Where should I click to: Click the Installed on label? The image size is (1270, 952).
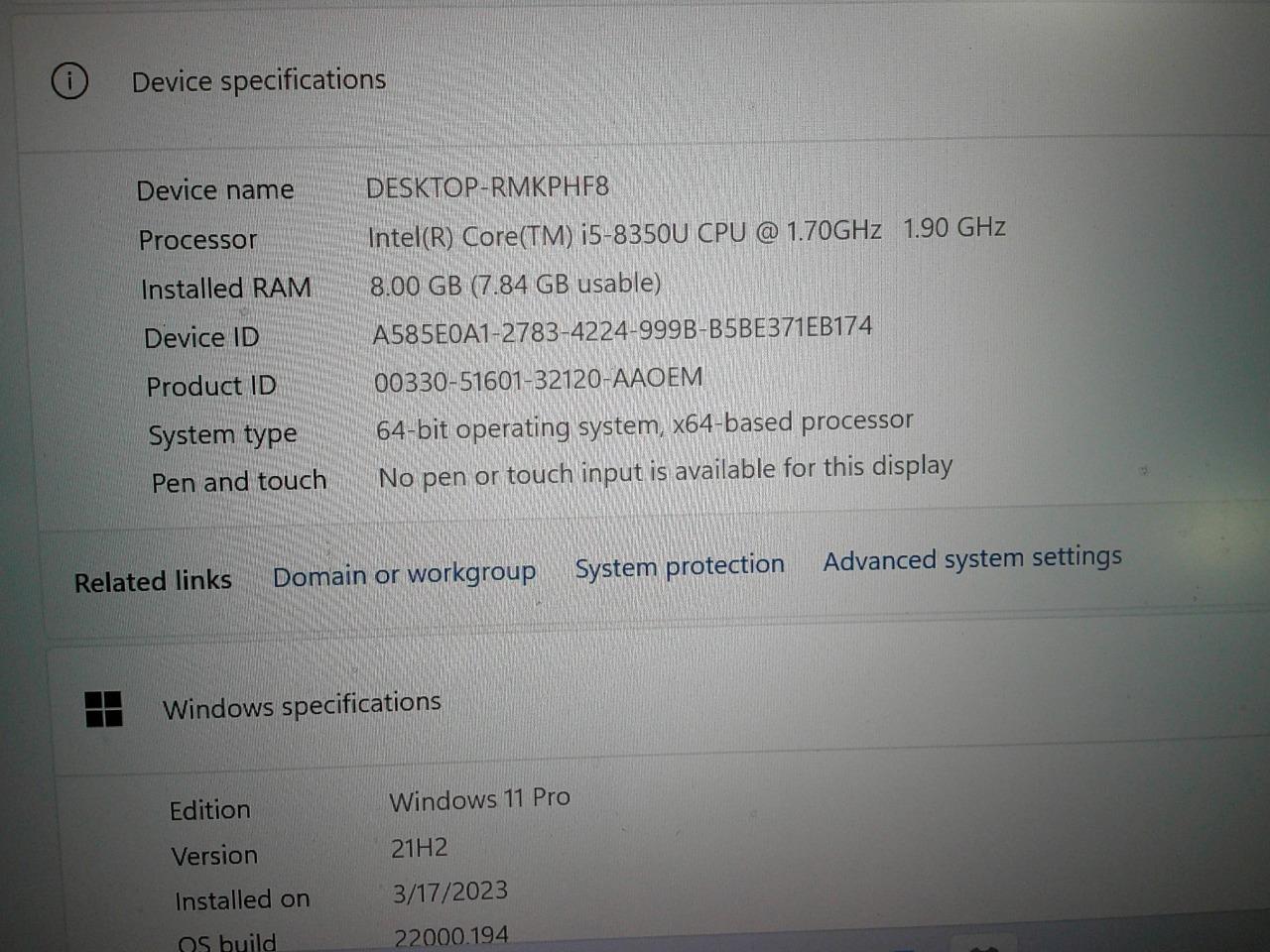pyautogui.click(x=242, y=900)
